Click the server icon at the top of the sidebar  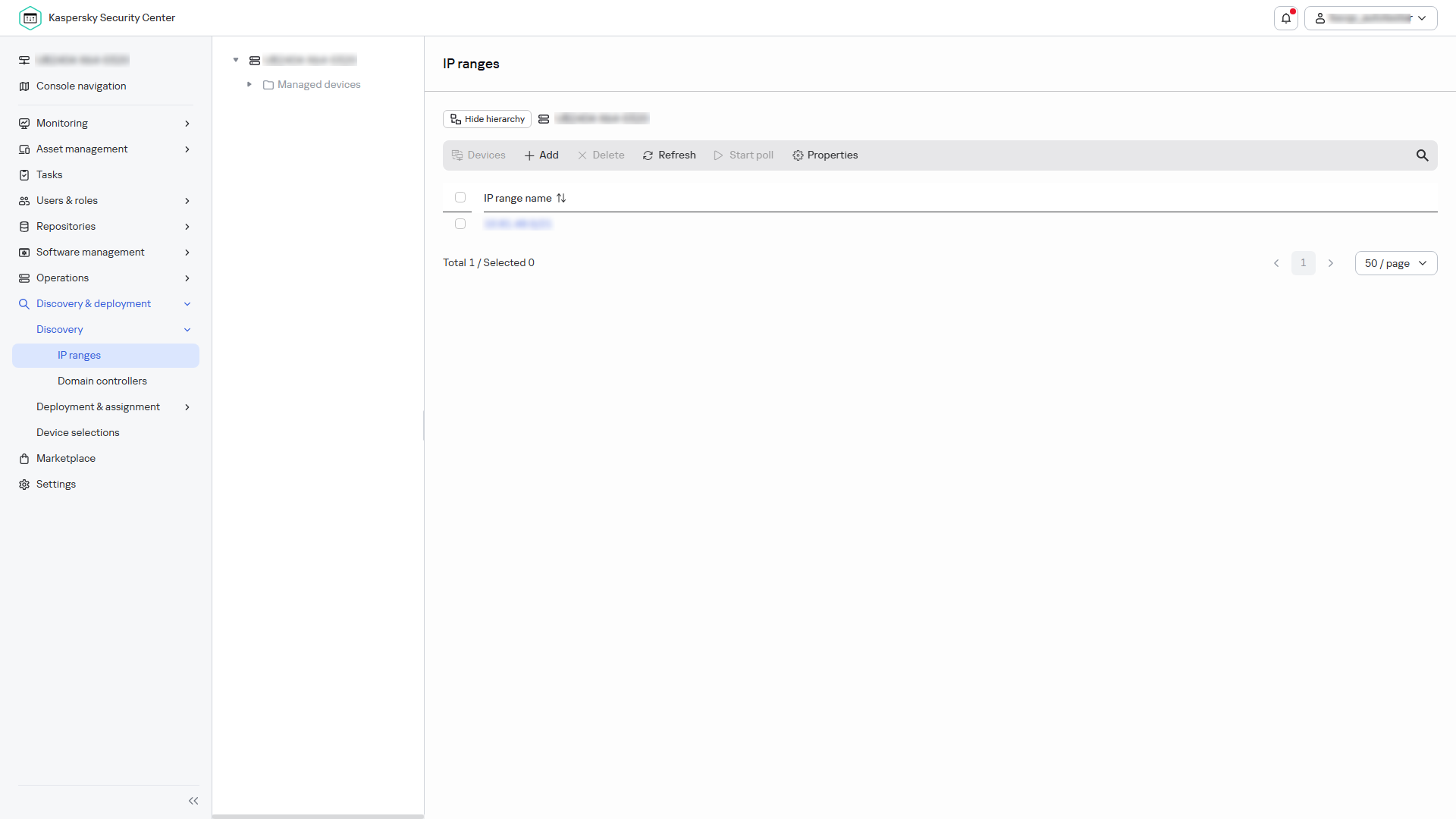click(24, 60)
